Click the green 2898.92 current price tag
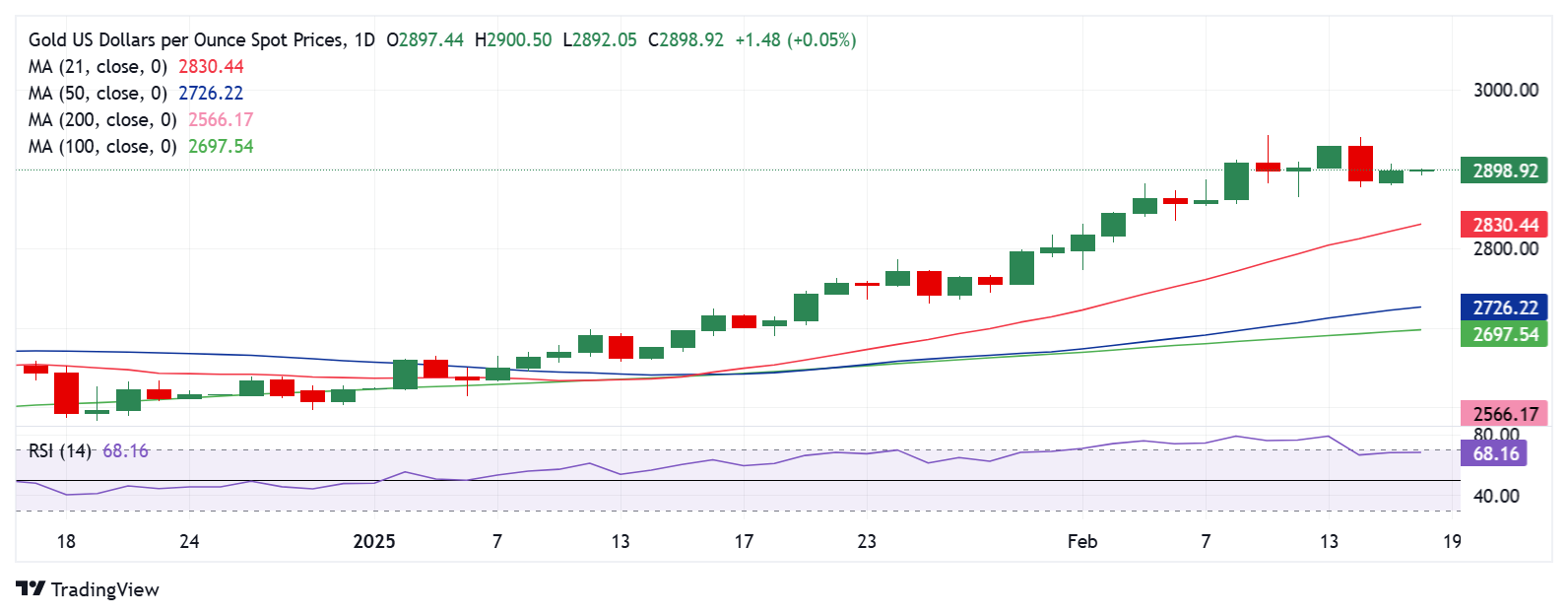This screenshot has height=616, width=1568. coord(1504,171)
